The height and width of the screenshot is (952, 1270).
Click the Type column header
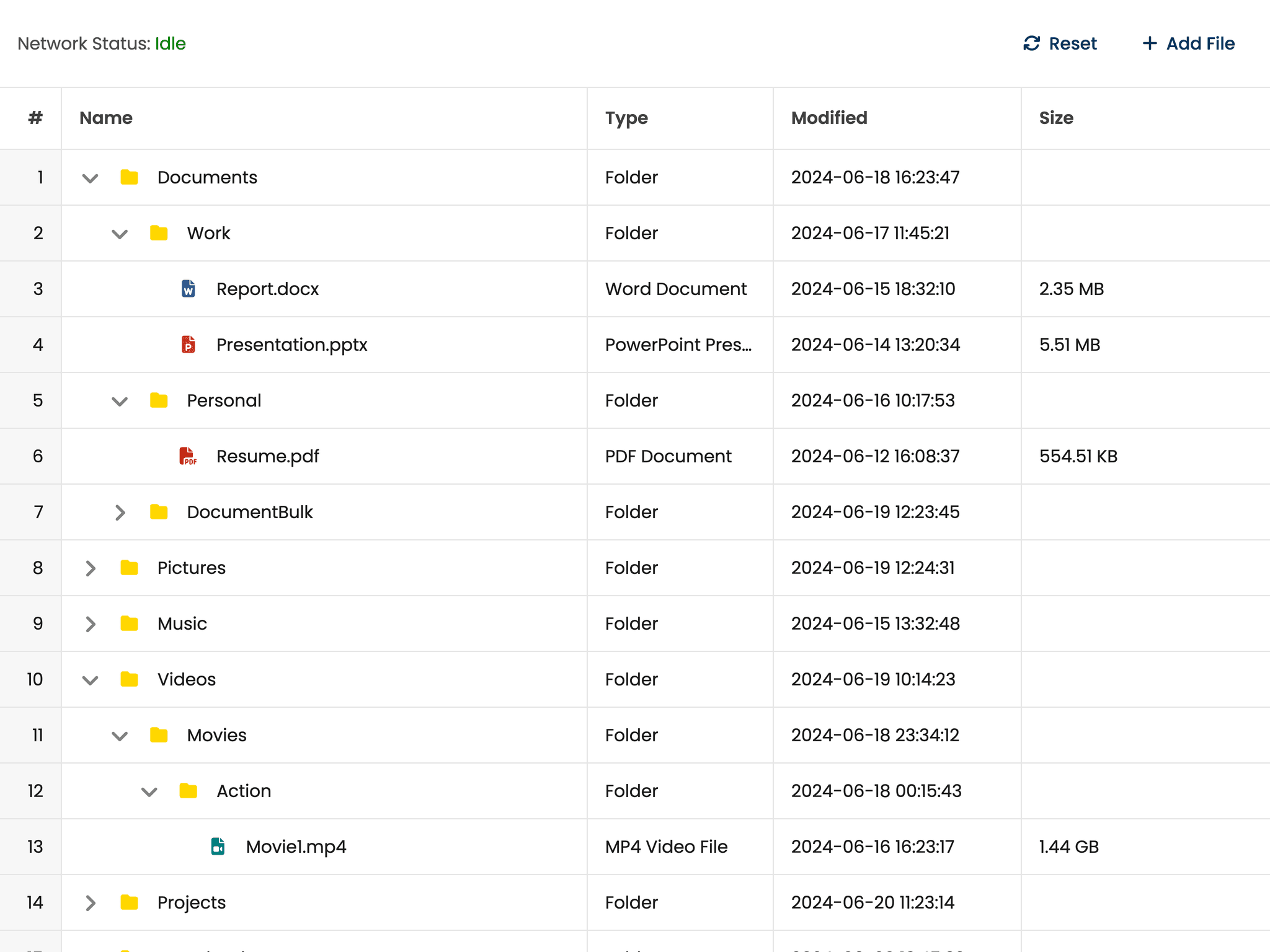pos(680,118)
